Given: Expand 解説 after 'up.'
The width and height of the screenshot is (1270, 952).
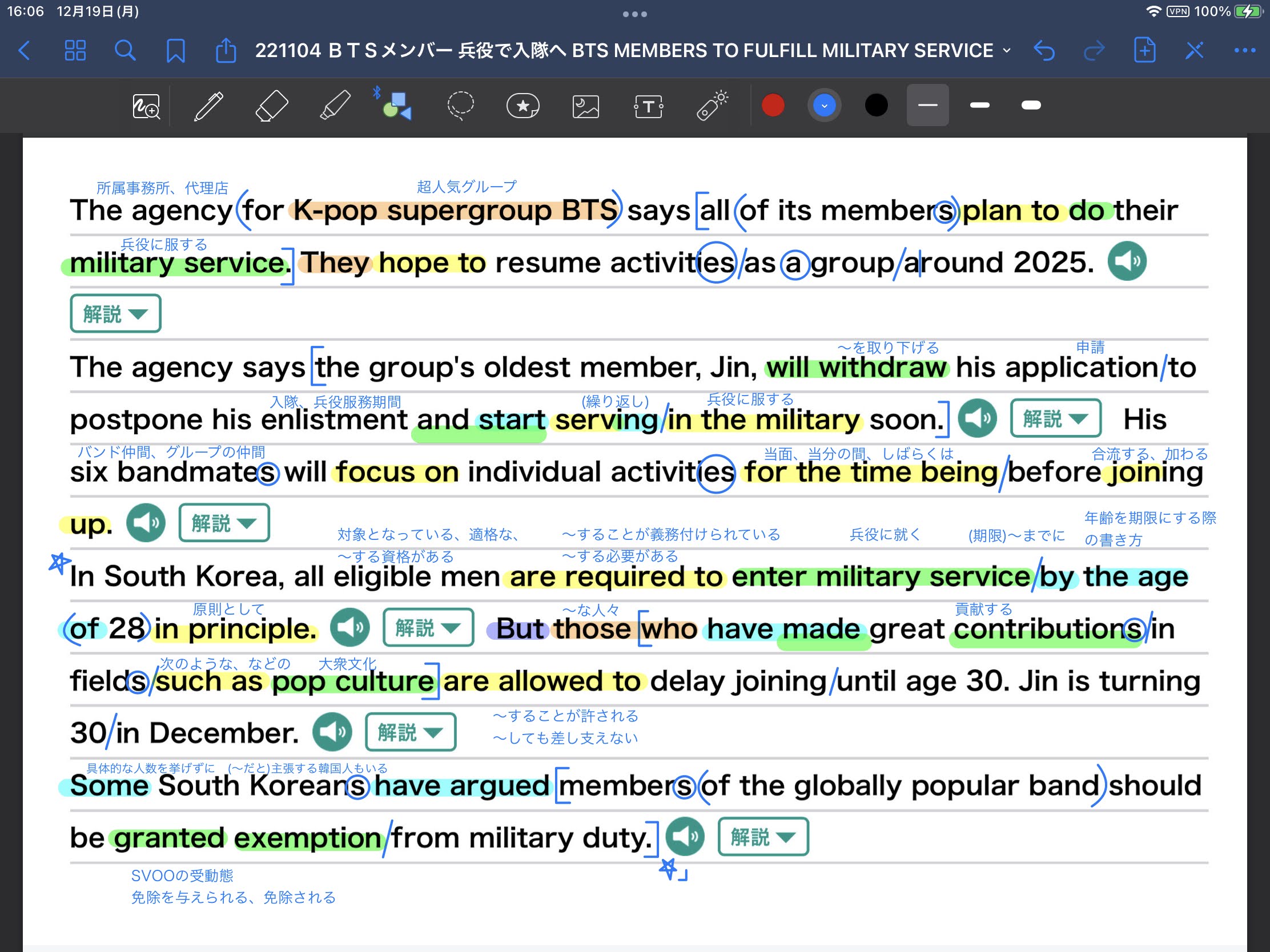Looking at the screenshot, I should (x=224, y=523).
